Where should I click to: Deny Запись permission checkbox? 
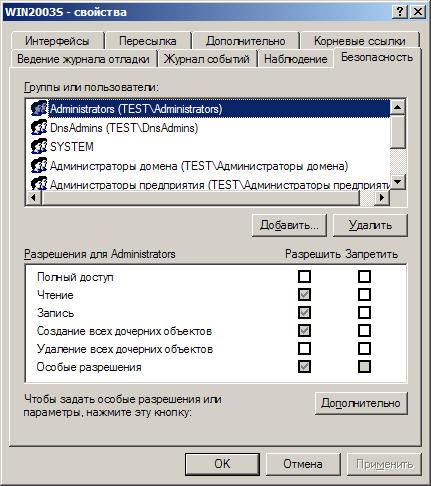[364, 312]
